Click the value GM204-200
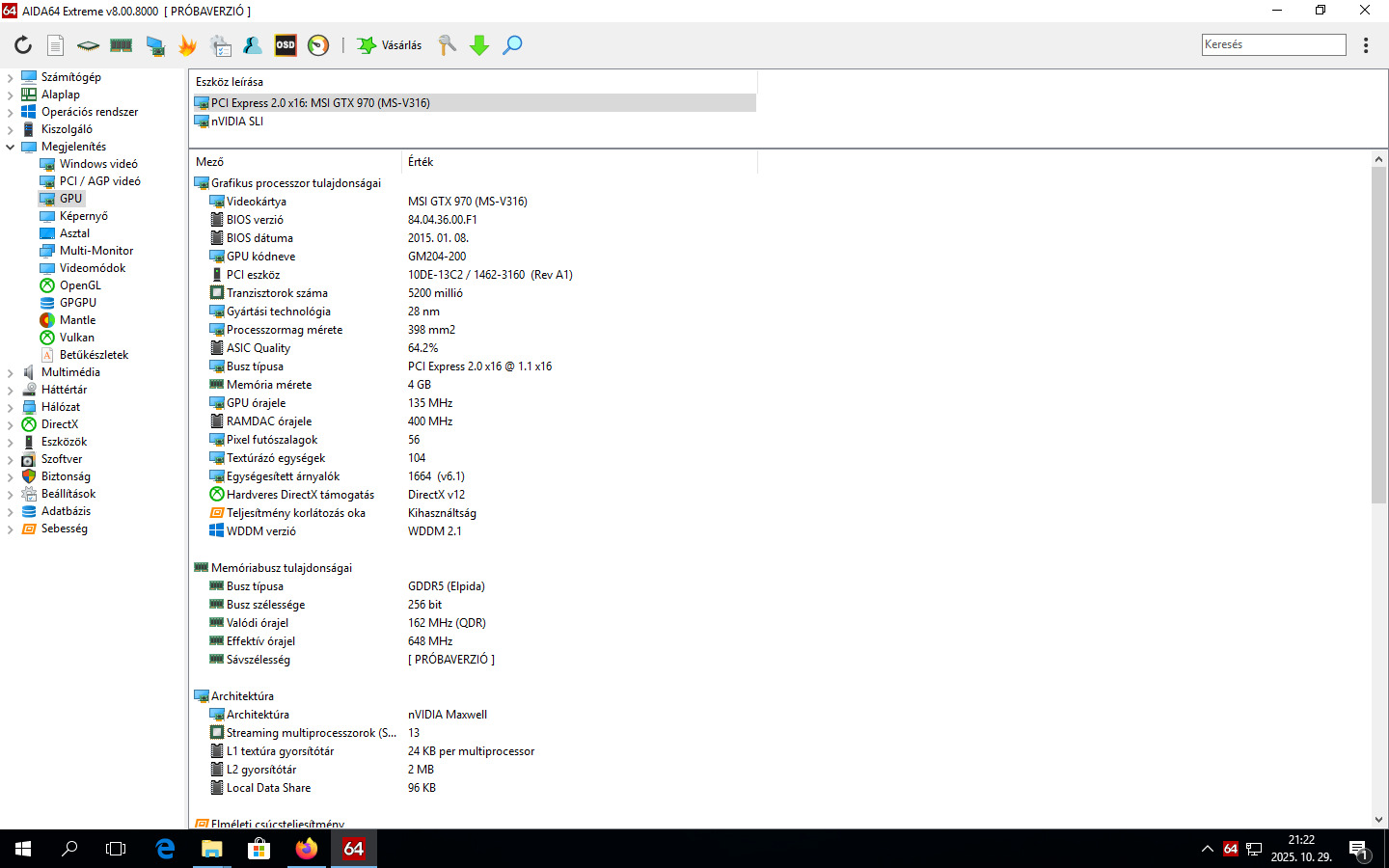 [437, 257]
